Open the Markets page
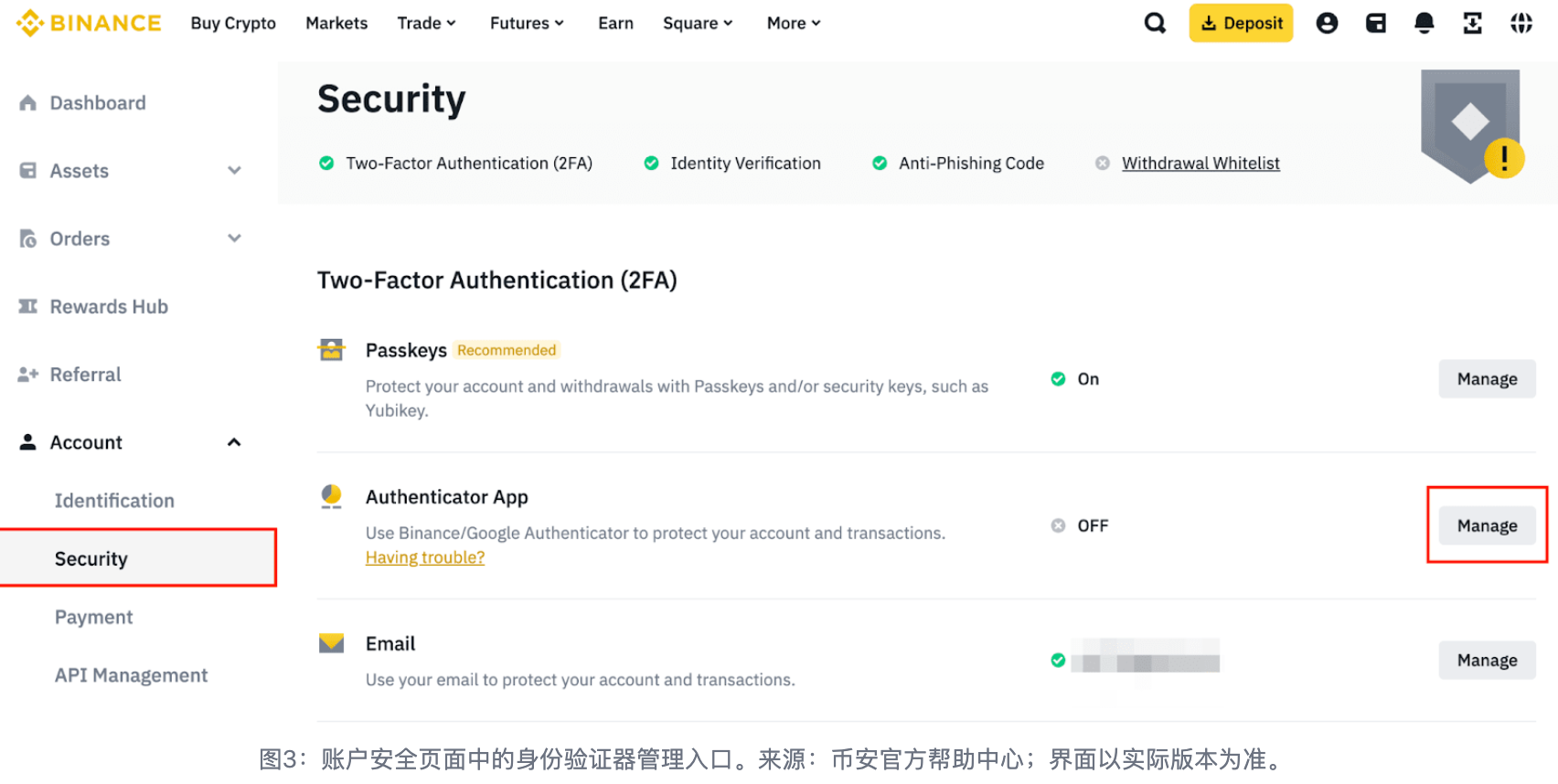This screenshot has height=784, width=1558. point(336,23)
